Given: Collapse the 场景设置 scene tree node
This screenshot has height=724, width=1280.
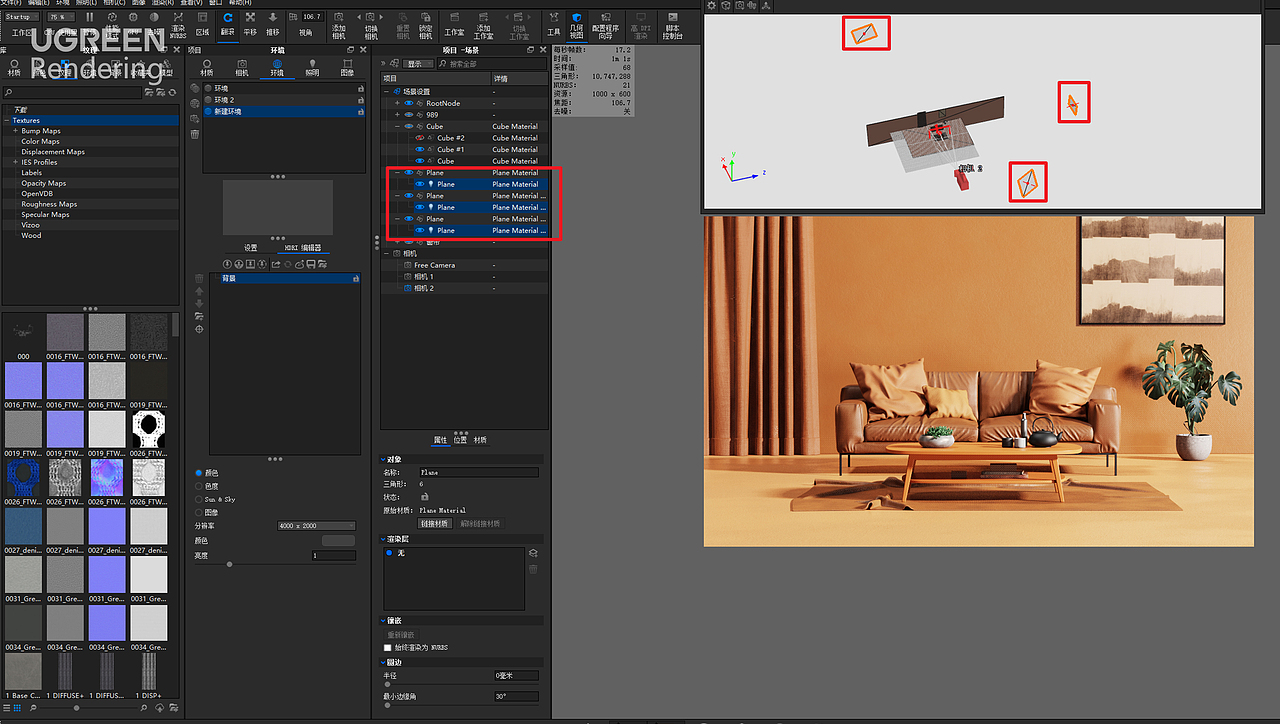Looking at the screenshot, I should pyautogui.click(x=387, y=92).
